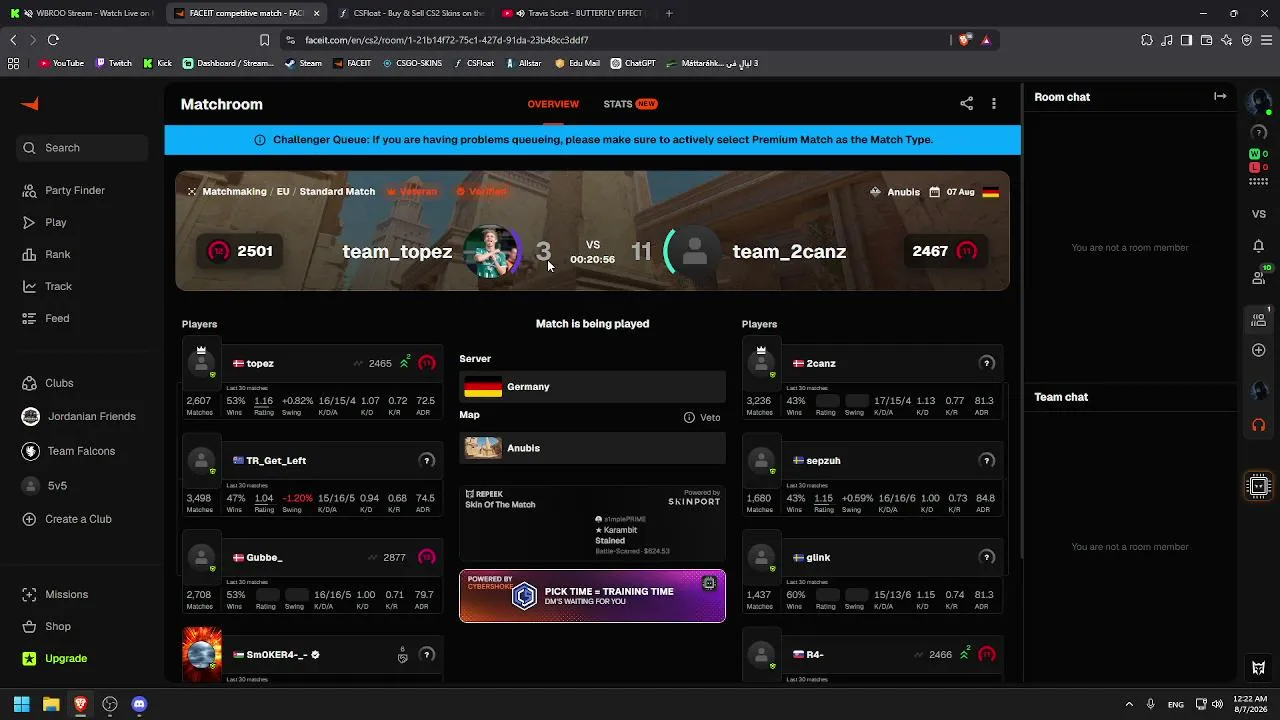
Task: Open notifications bell in right sidebar
Action: coord(1259,246)
